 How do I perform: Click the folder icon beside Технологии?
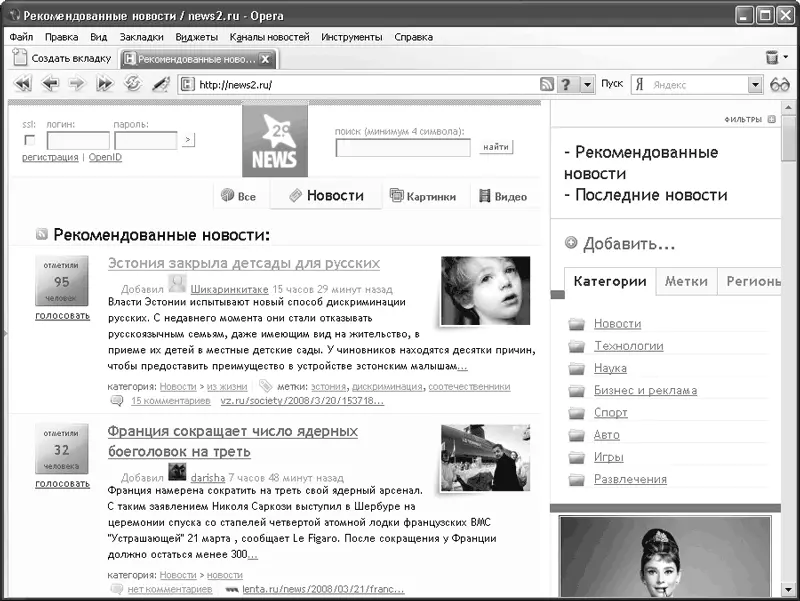point(577,346)
